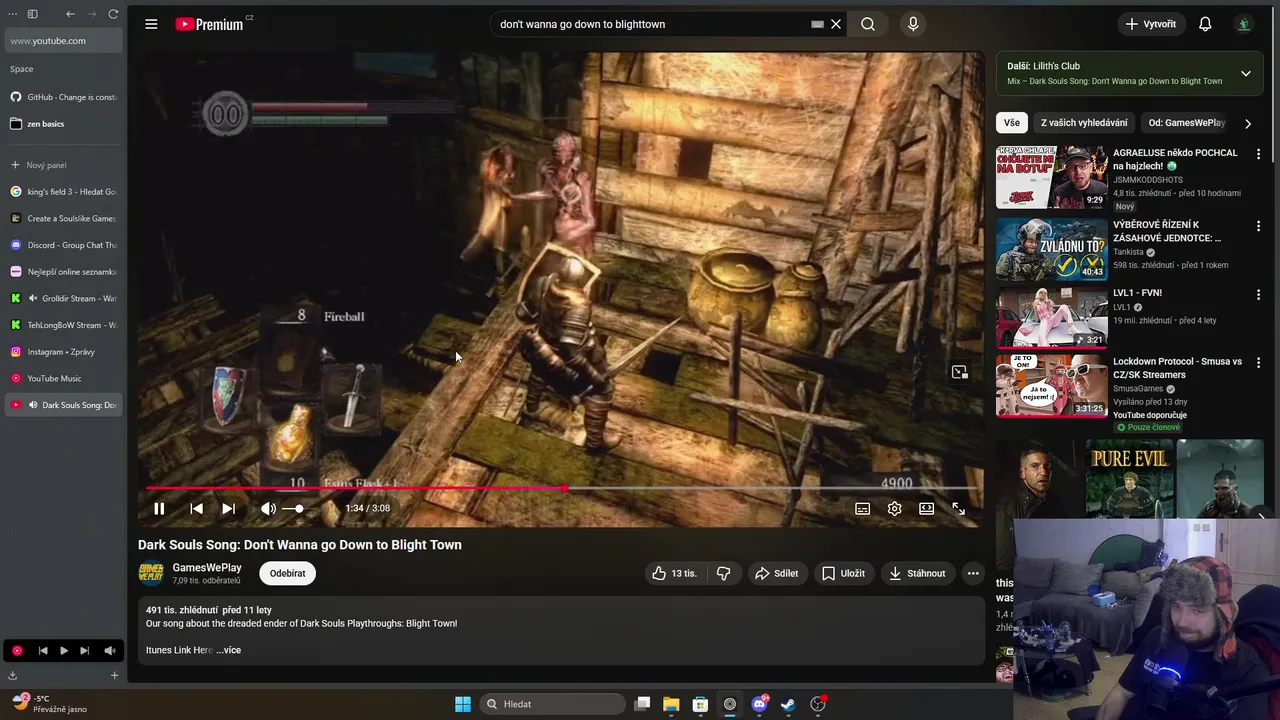The height and width of the screenshot is (720, 1280).
Task: Open AGRAELUSE někdo POCHCAL video thumbnail
Action: point(1051,177)
